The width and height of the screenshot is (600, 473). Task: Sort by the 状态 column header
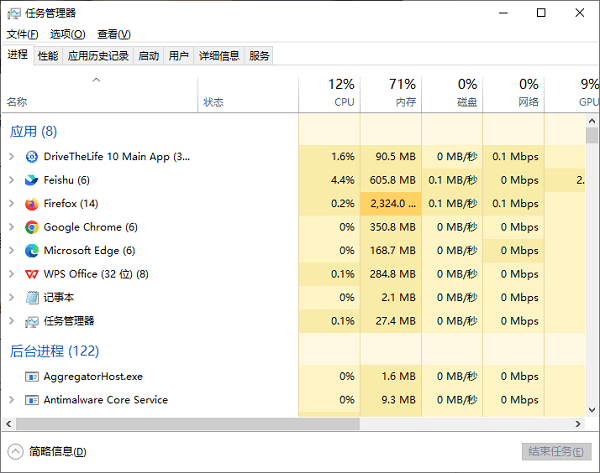pos(248,95)
